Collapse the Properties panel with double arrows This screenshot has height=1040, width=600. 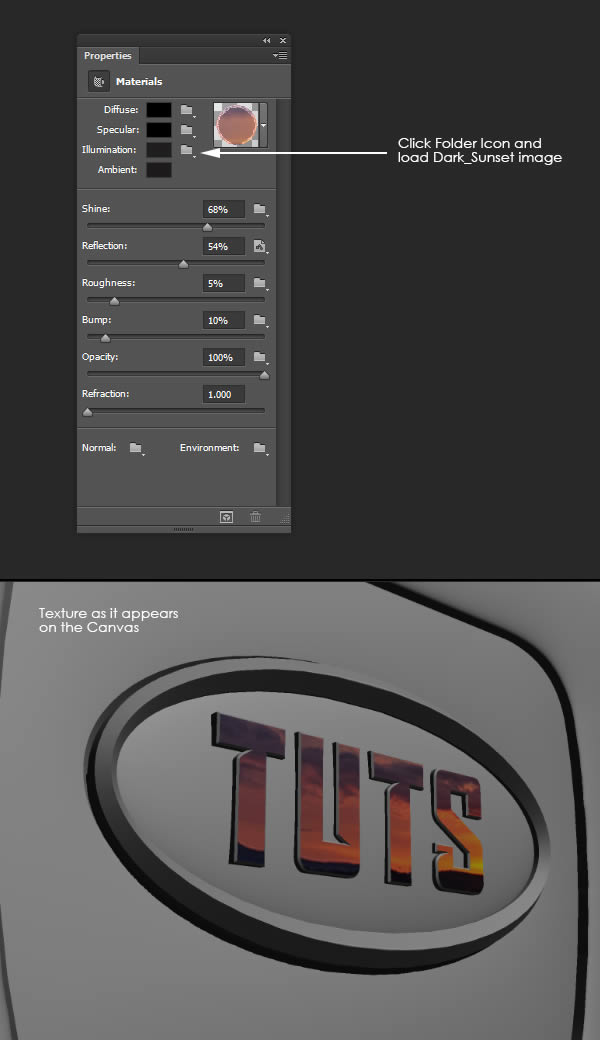[267, 40]
